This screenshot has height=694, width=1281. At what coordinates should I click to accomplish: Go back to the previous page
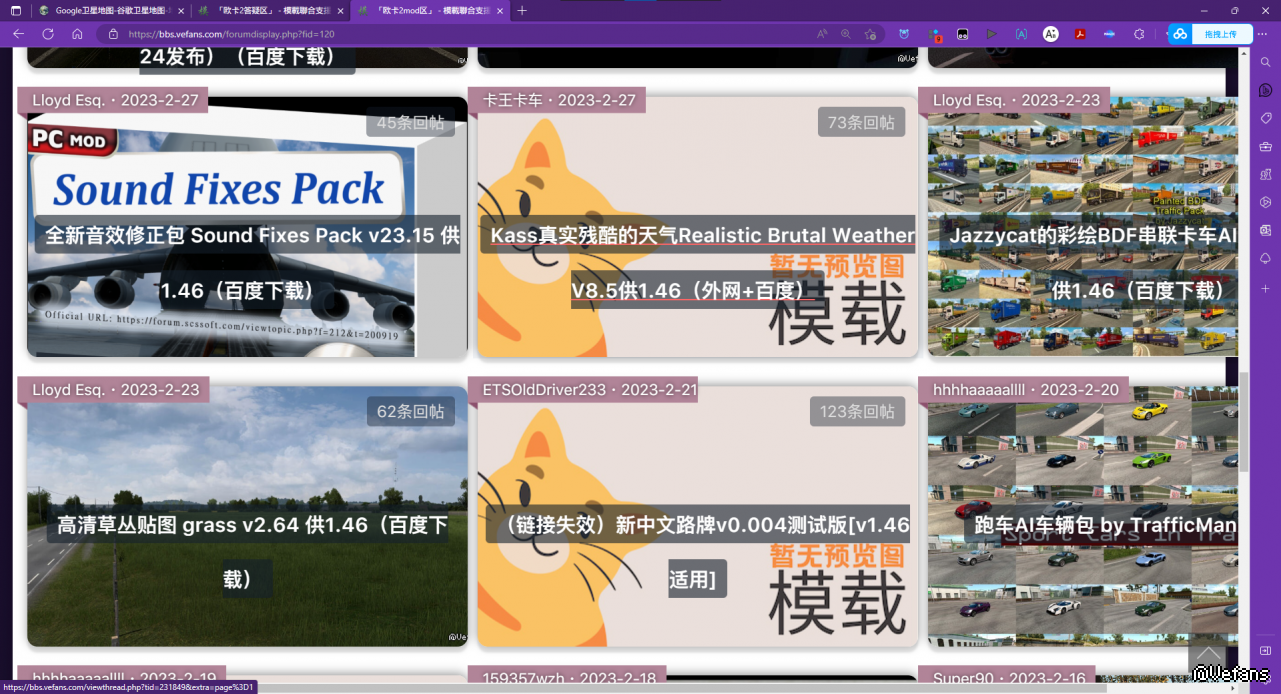click(x=18, y=34)
